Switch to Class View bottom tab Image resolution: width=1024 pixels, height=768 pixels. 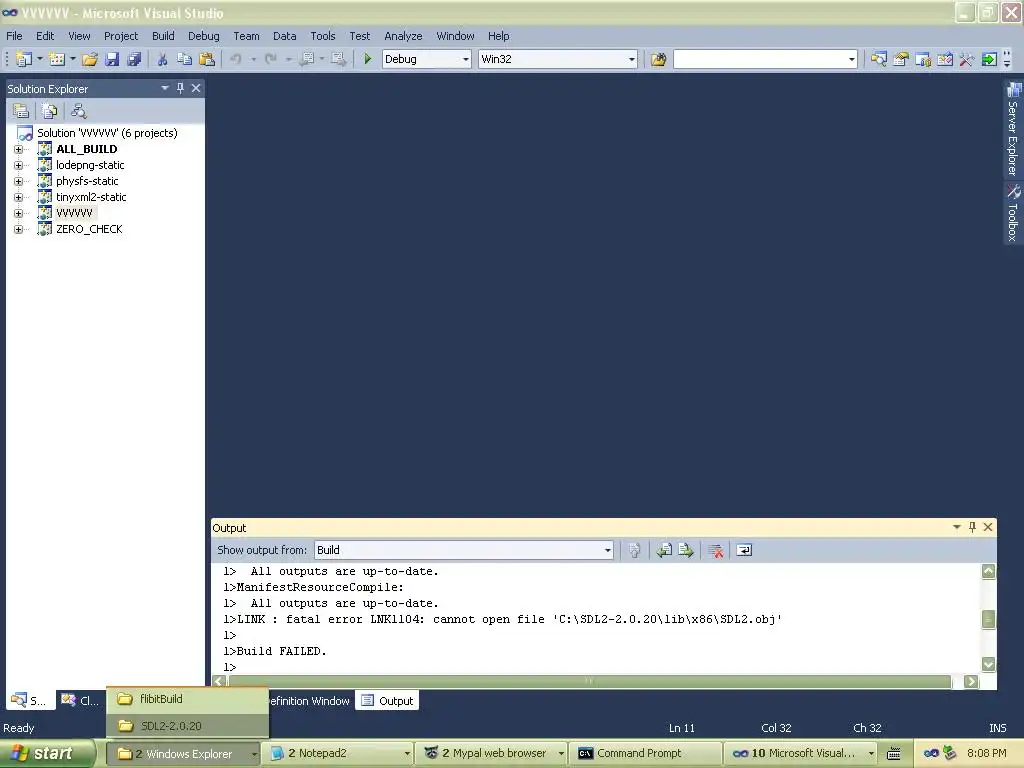(x=80, y=701)
